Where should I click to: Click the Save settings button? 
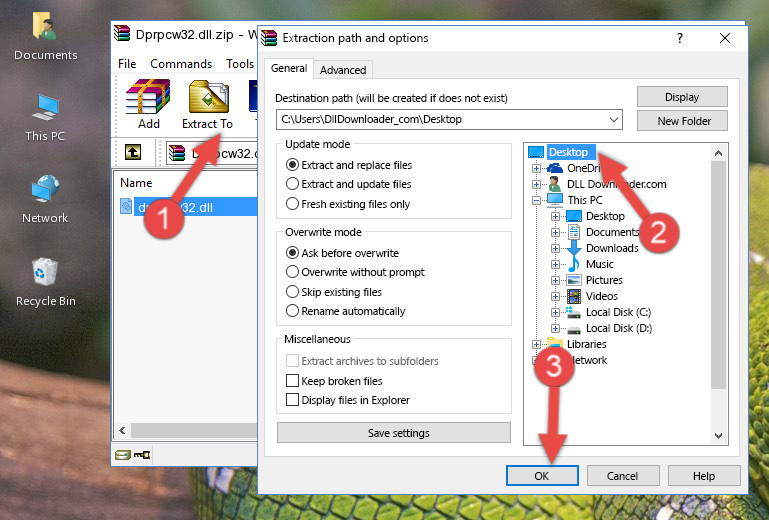tap(394, 433)
